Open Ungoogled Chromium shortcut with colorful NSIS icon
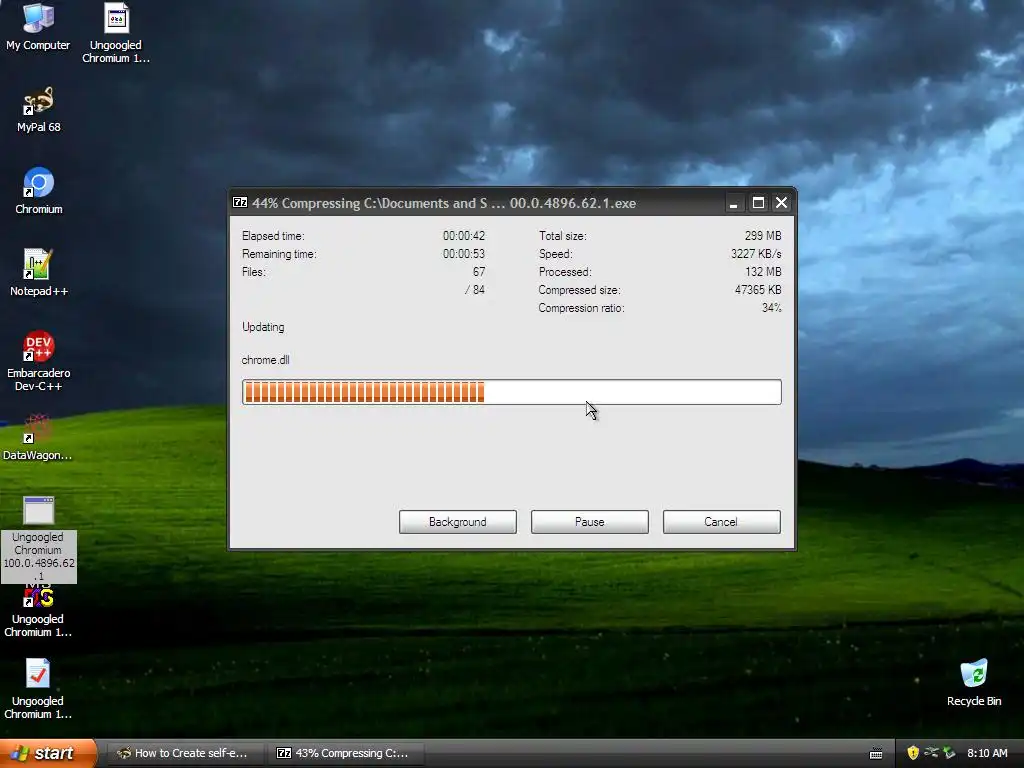The image size is (1024, 768). pyautogui.click(x=38, y=613)
